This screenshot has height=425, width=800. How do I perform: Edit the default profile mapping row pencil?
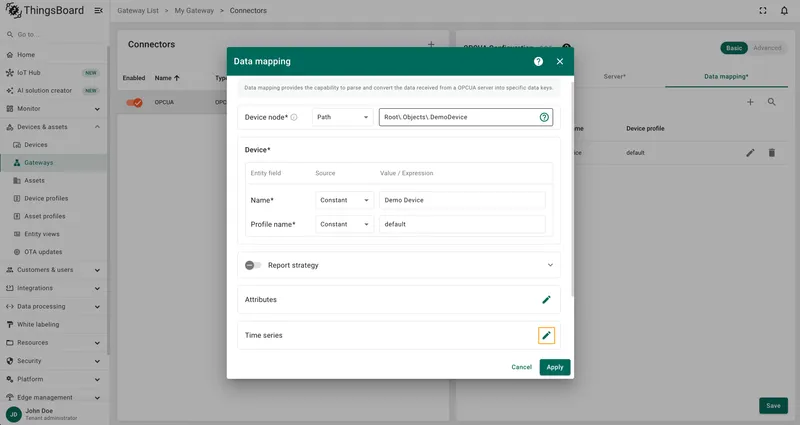(x=750, y=153)
